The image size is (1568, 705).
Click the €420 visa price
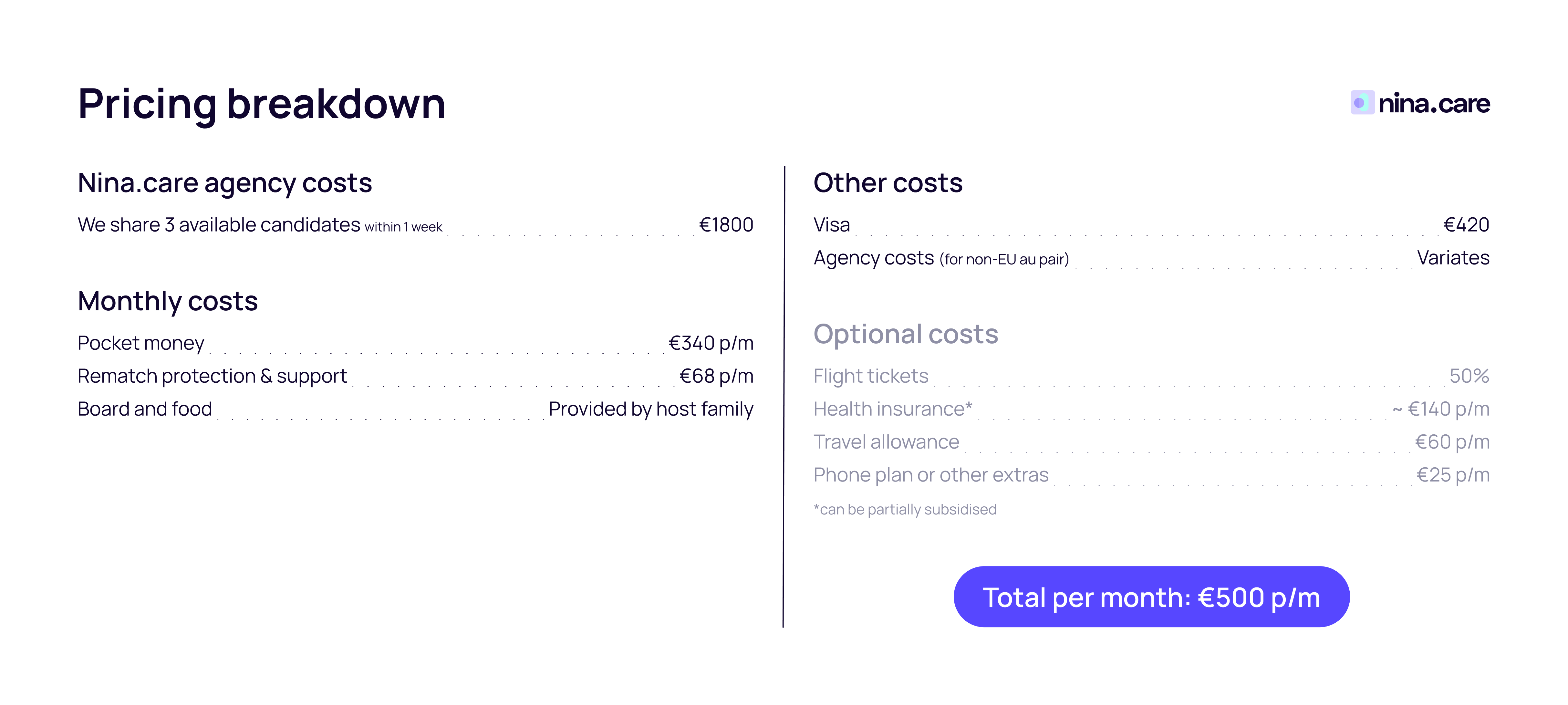(x=1466, y=225)
